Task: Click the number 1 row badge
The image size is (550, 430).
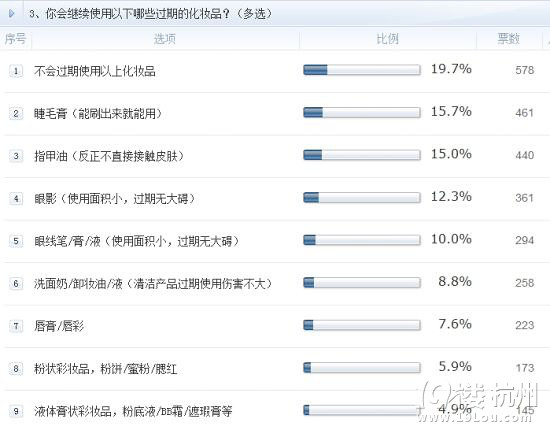Action: [x=16, y=71]
